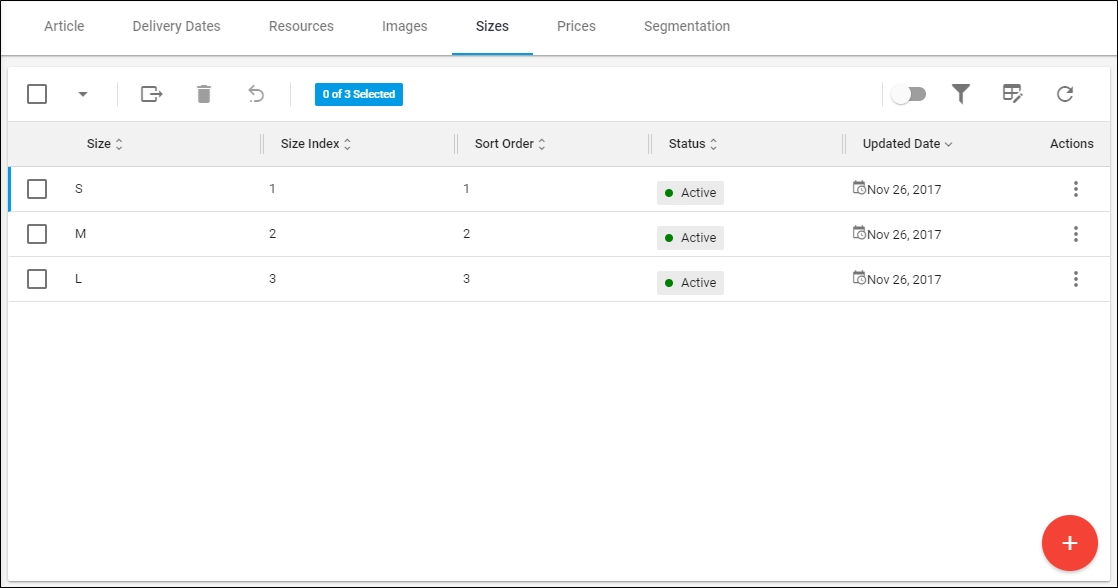This screenshot has height=588, width=1118.
Task: Click the Active status in the S row
Action: pyautogui.click(x=690, y=192)
